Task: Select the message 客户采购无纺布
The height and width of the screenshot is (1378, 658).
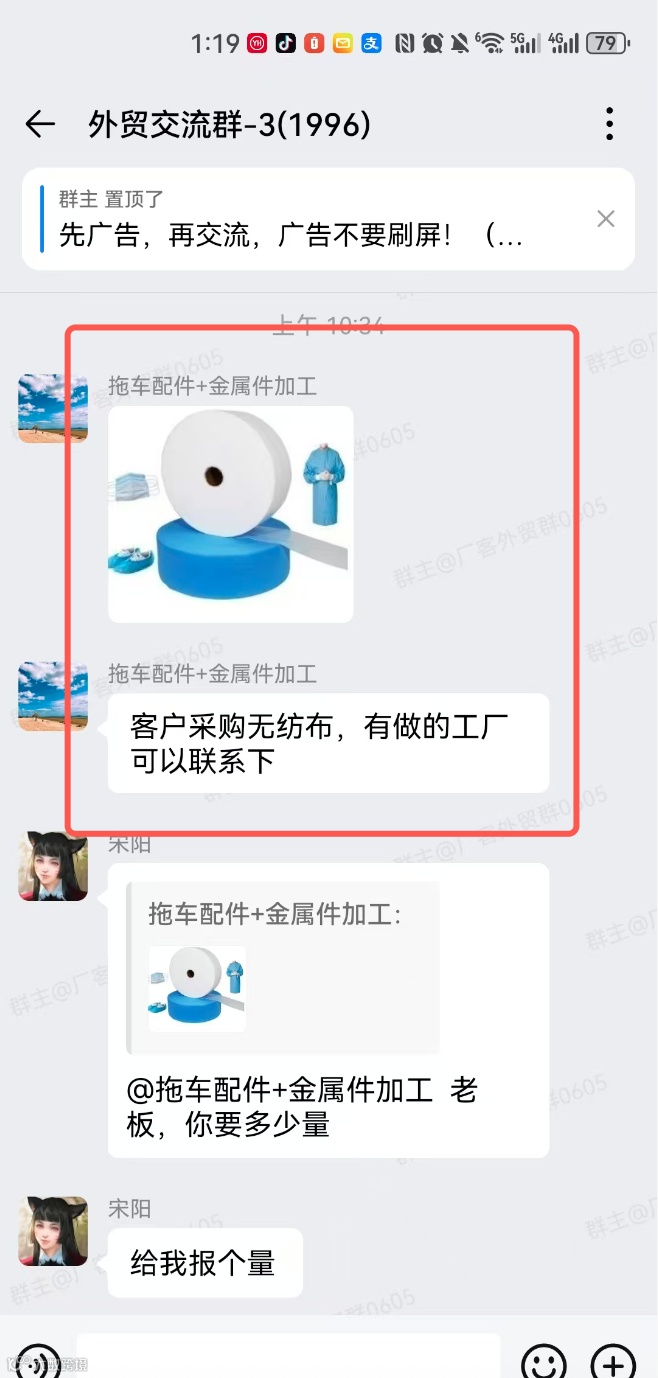Action: (328, 743)
